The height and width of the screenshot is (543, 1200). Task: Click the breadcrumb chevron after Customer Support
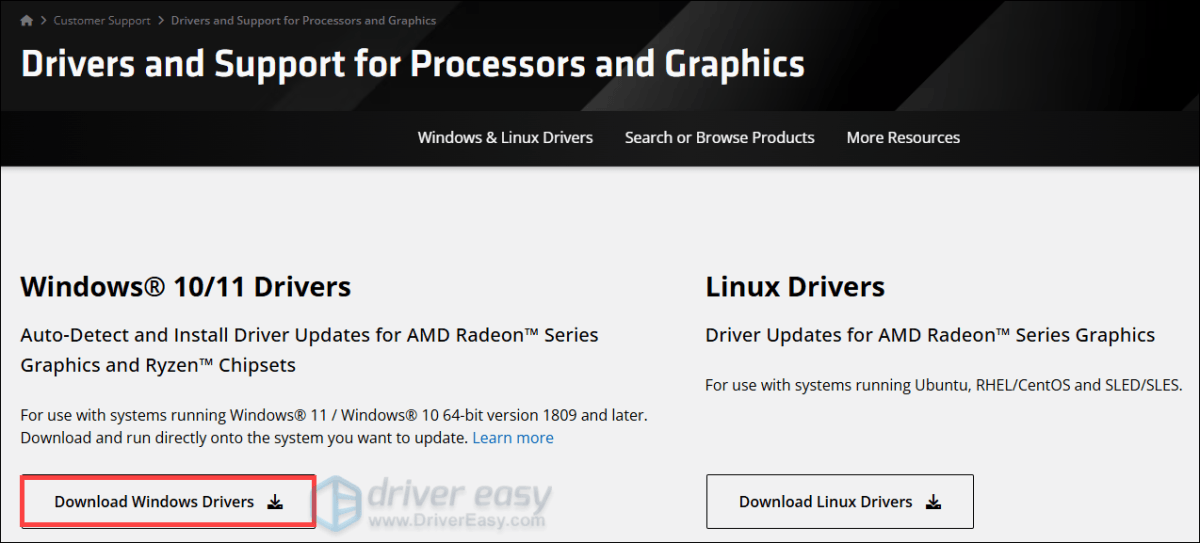(x=161, y=20)
